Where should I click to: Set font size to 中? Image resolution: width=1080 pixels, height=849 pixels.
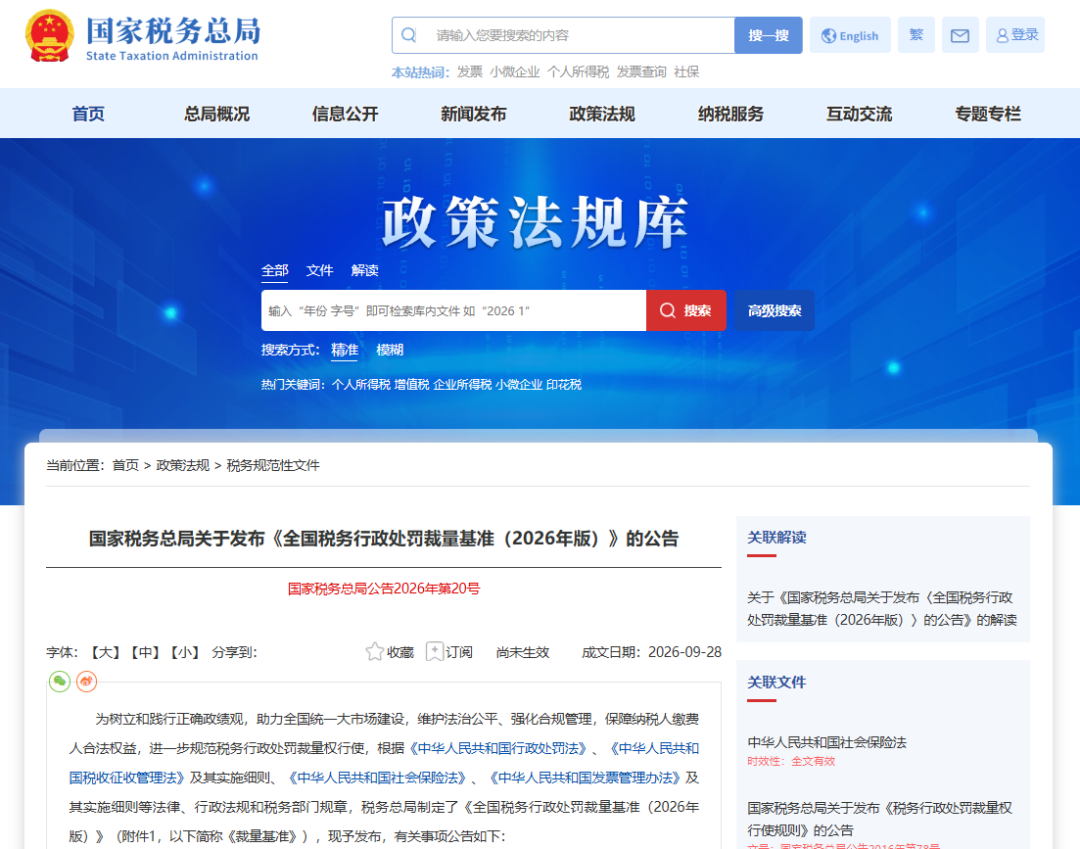(x=145, y=652)
